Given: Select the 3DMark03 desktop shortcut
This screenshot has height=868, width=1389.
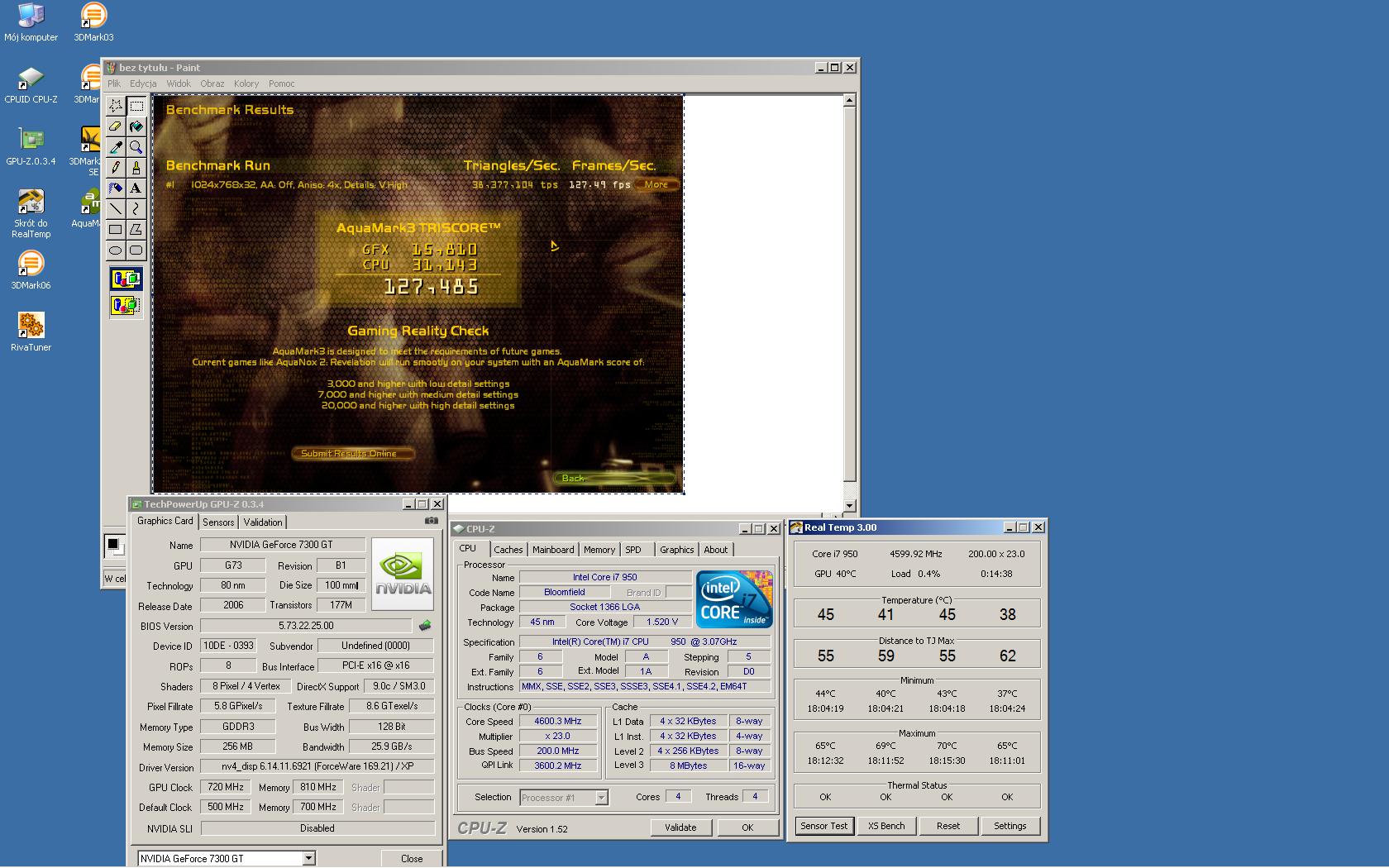Looking at the screenshot, I should point(93,22).
